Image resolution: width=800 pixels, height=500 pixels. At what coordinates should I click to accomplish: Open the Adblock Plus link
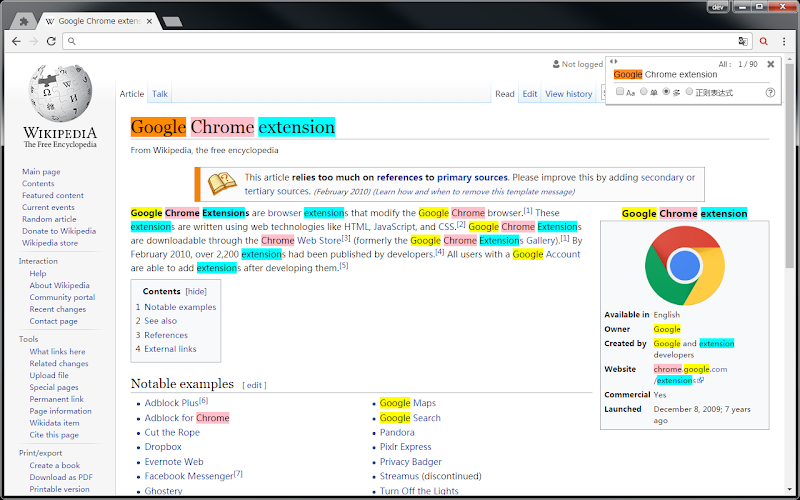tap(171, 403)
